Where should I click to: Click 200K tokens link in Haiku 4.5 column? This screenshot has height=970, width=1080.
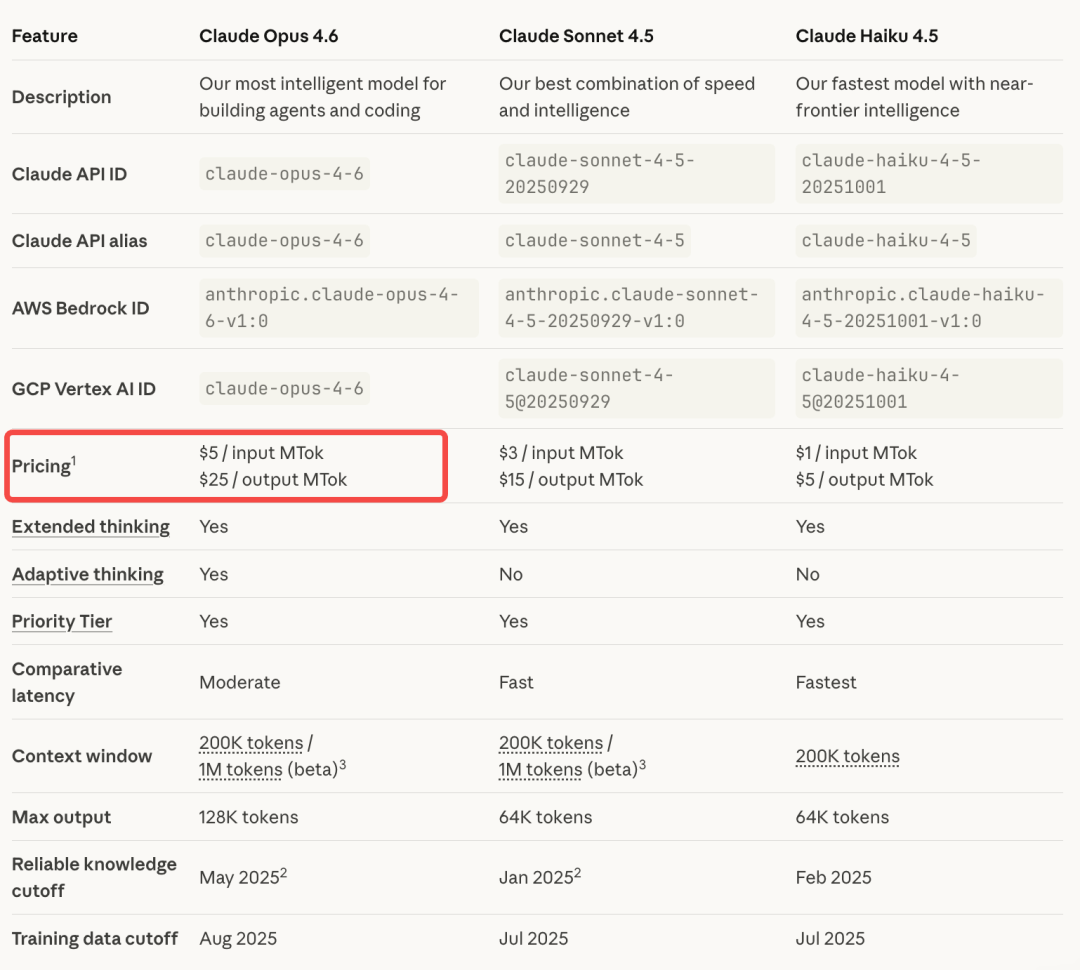coord(847,756)
